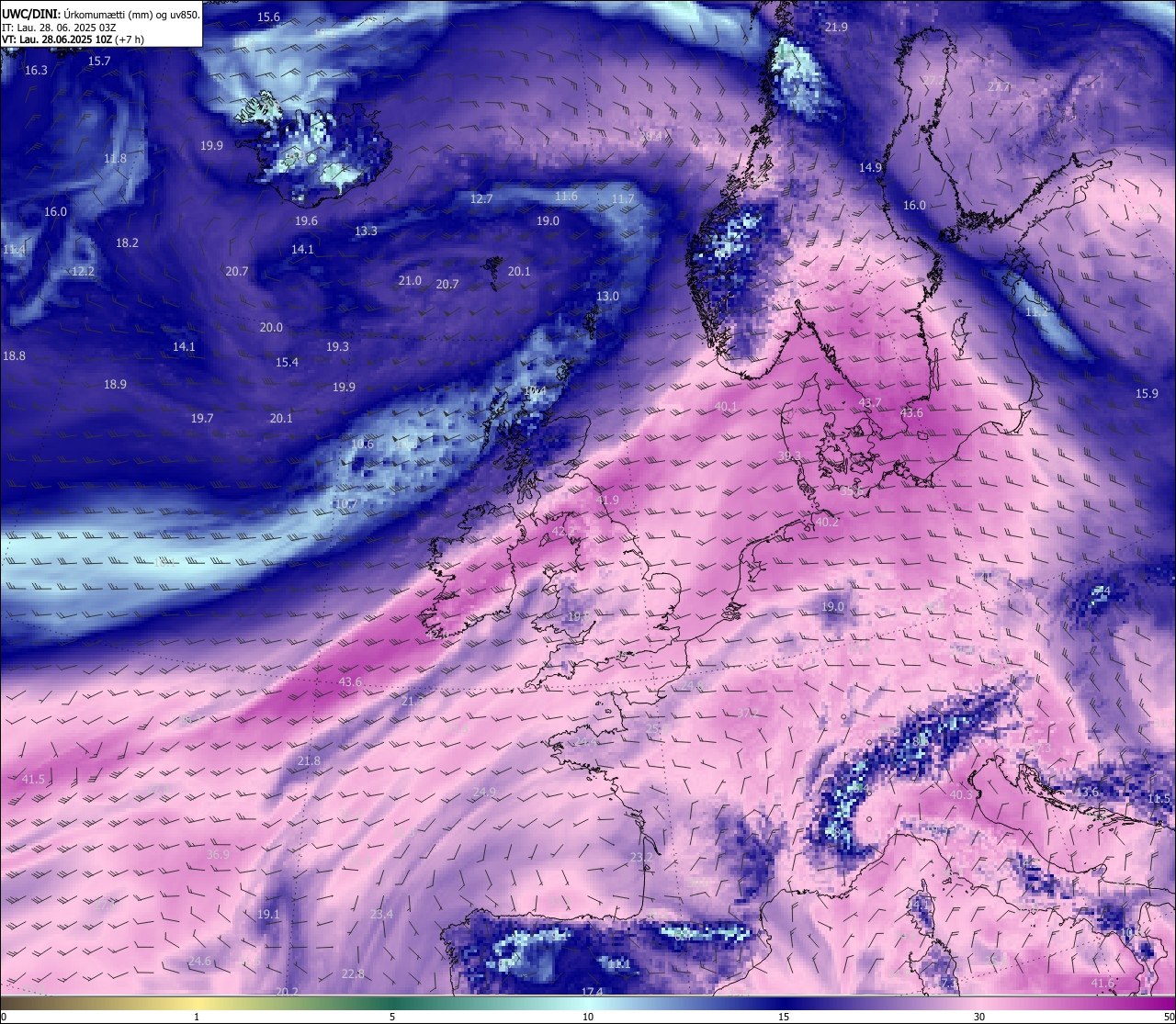
Task: Click the 15.4 data label
Action: click(287, 362)
